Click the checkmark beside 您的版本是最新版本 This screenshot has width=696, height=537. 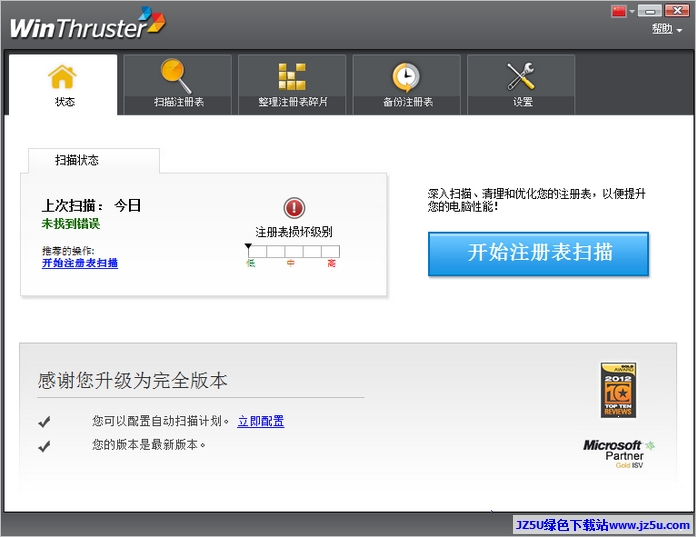[x=44, y=446]
